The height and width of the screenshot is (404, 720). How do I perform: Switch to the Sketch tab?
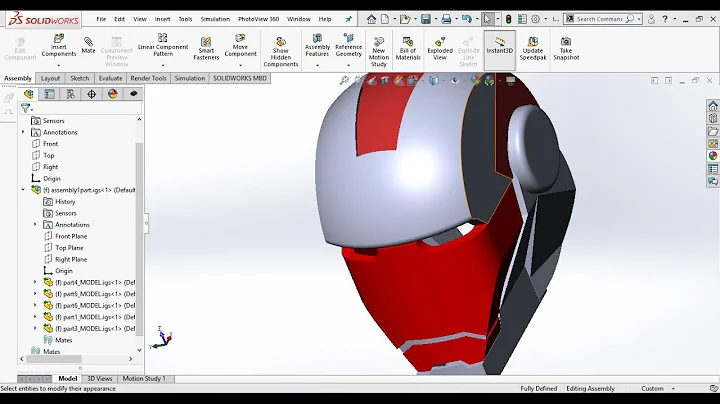tap(79, 78)
